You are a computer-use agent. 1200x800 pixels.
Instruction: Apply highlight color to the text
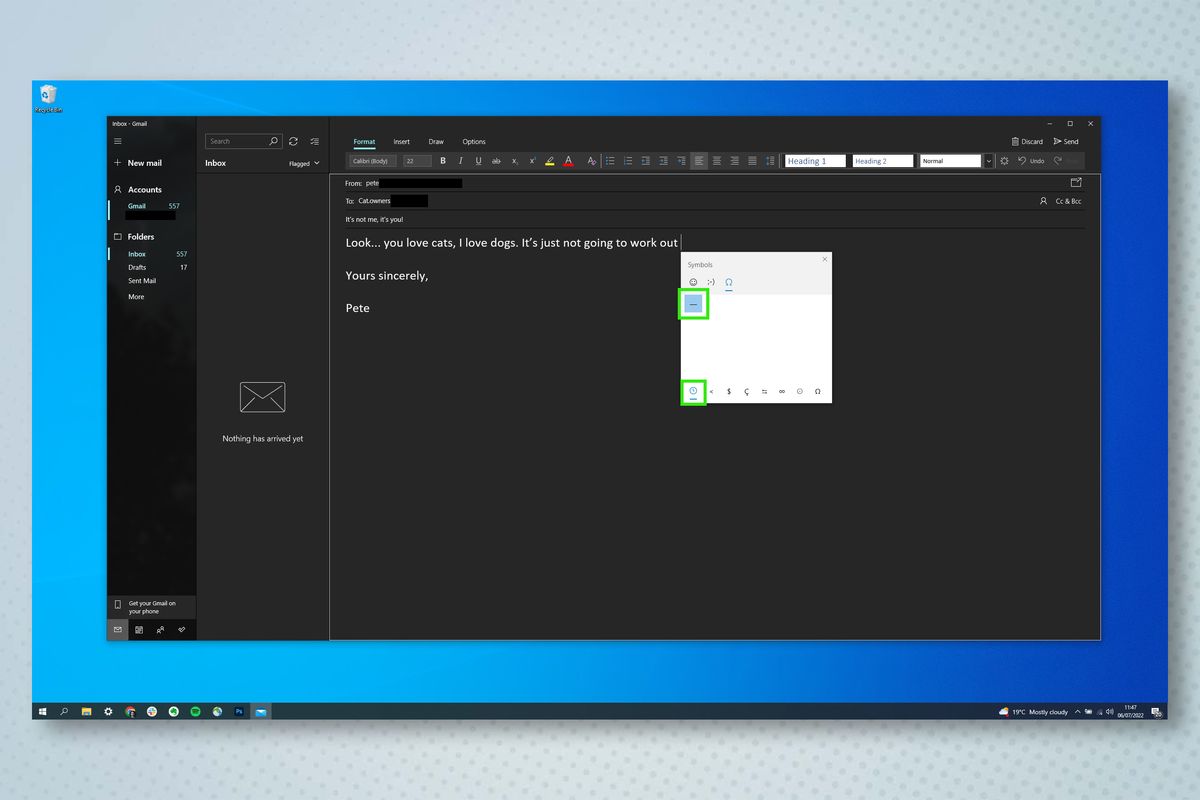tap(549, 160)
